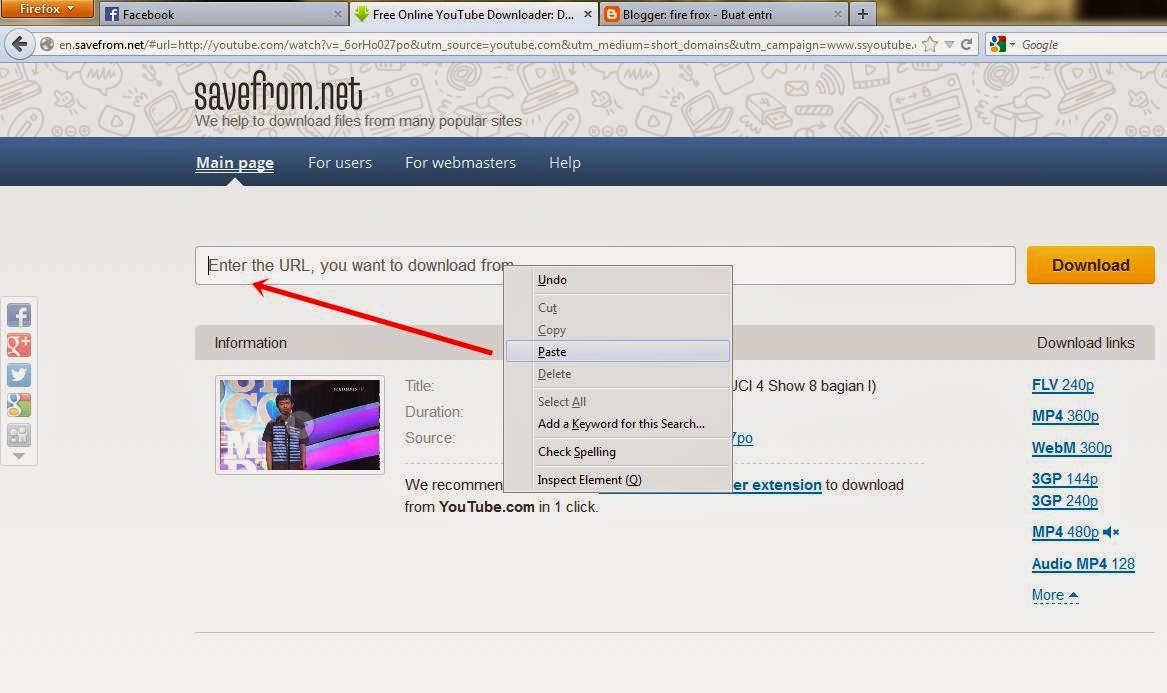Click the site identity globe icon
Screen dimensions: 1167x693
[x=46, y=45]
